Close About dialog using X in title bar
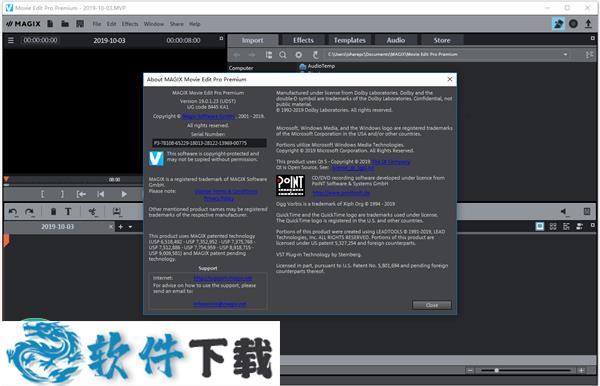Screen dimensions: 600x386 450,79
